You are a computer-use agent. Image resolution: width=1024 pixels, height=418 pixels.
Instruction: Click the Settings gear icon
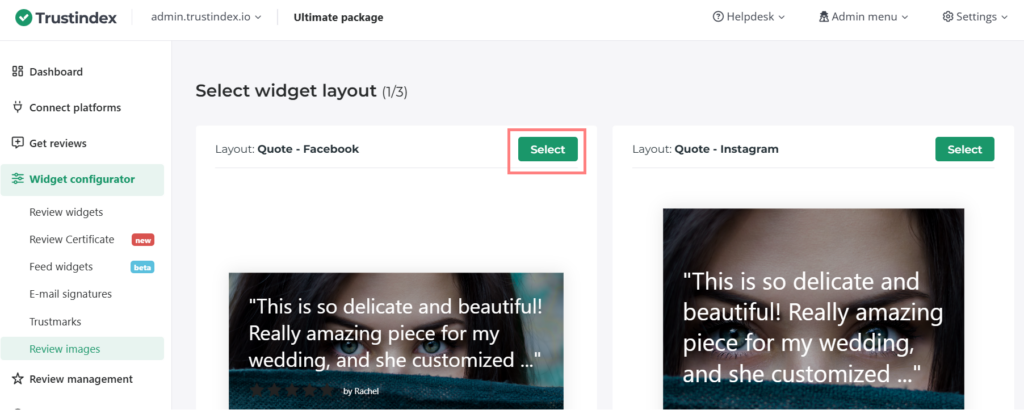(948, 17)
